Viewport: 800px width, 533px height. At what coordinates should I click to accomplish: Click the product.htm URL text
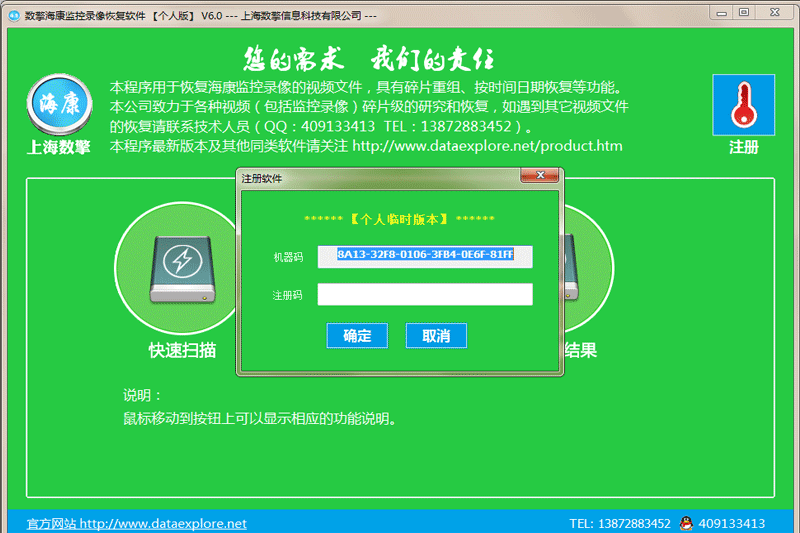coord(487,146)
